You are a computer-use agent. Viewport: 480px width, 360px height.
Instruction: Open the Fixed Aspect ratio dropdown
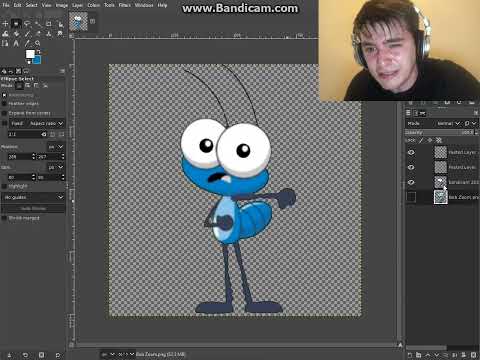click(37, 123)
